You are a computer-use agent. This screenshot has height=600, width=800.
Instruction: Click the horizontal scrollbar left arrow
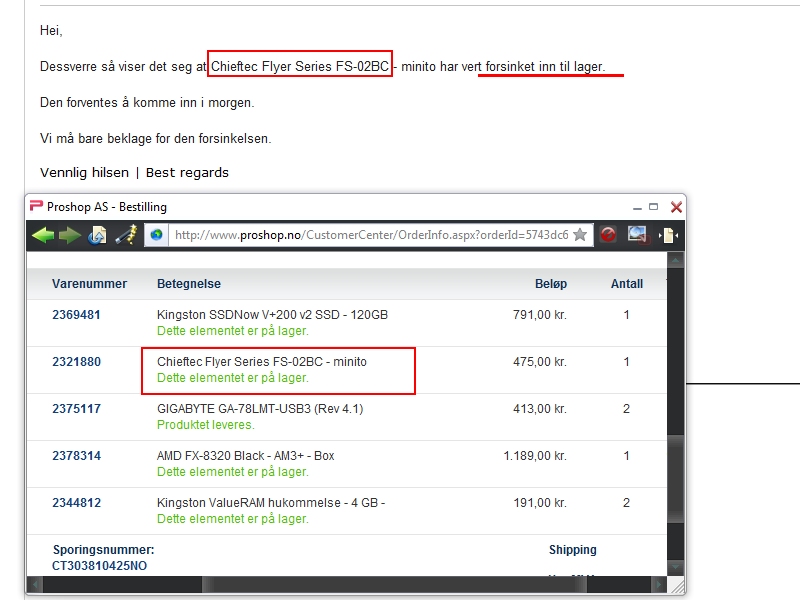35,585
